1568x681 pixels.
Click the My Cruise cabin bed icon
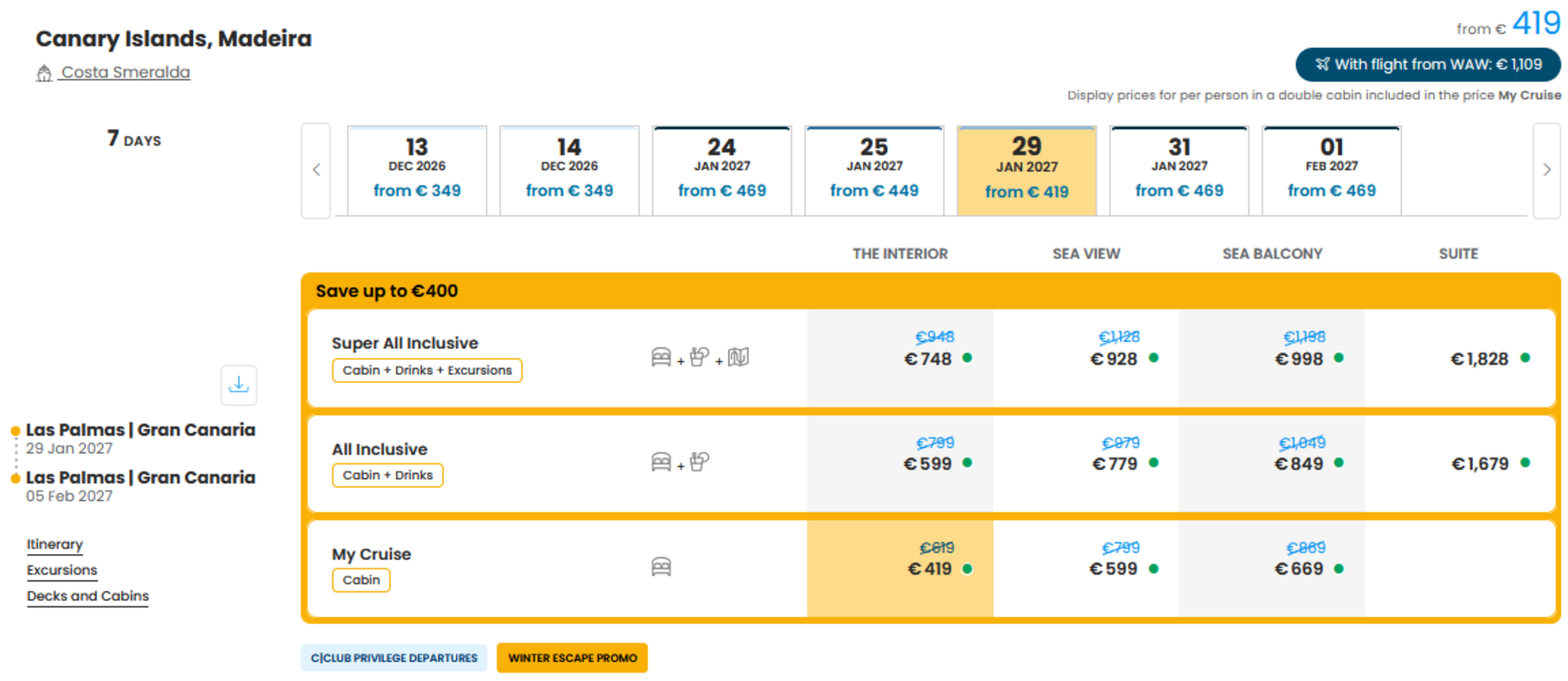(661, 567)
